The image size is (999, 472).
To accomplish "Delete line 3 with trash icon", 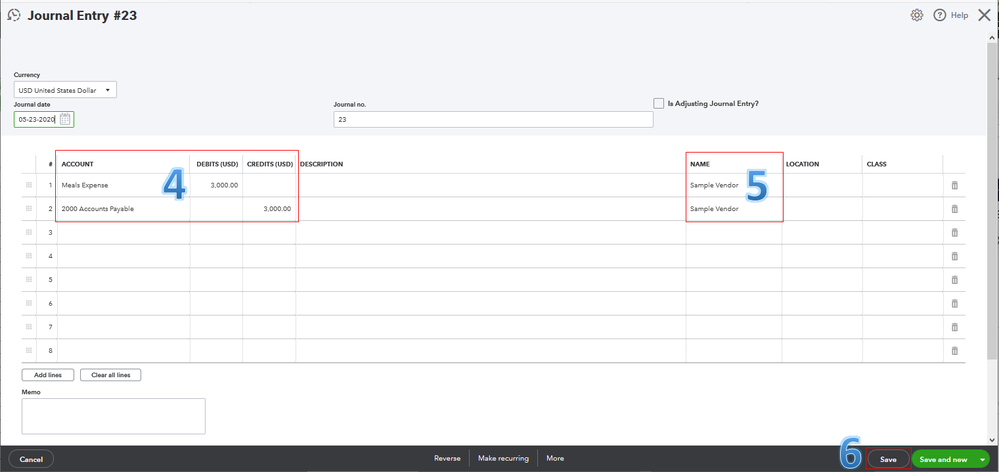I will [954, 232].
